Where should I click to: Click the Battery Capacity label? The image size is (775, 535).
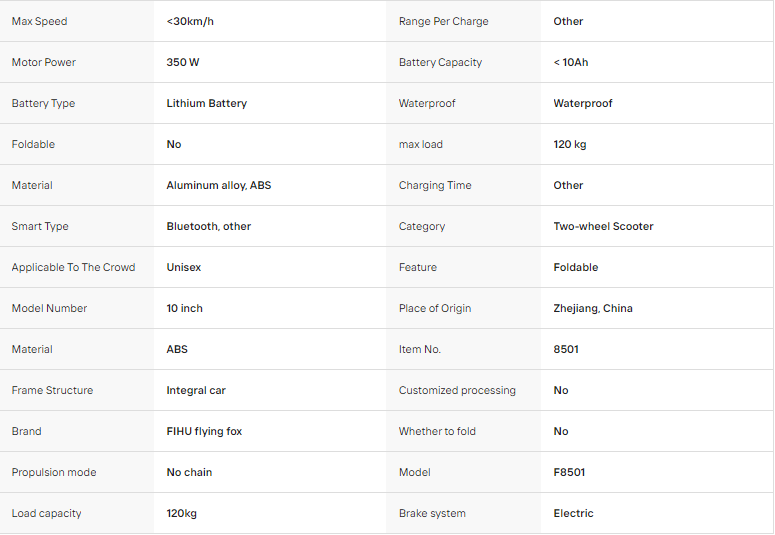tap(440, 62)
